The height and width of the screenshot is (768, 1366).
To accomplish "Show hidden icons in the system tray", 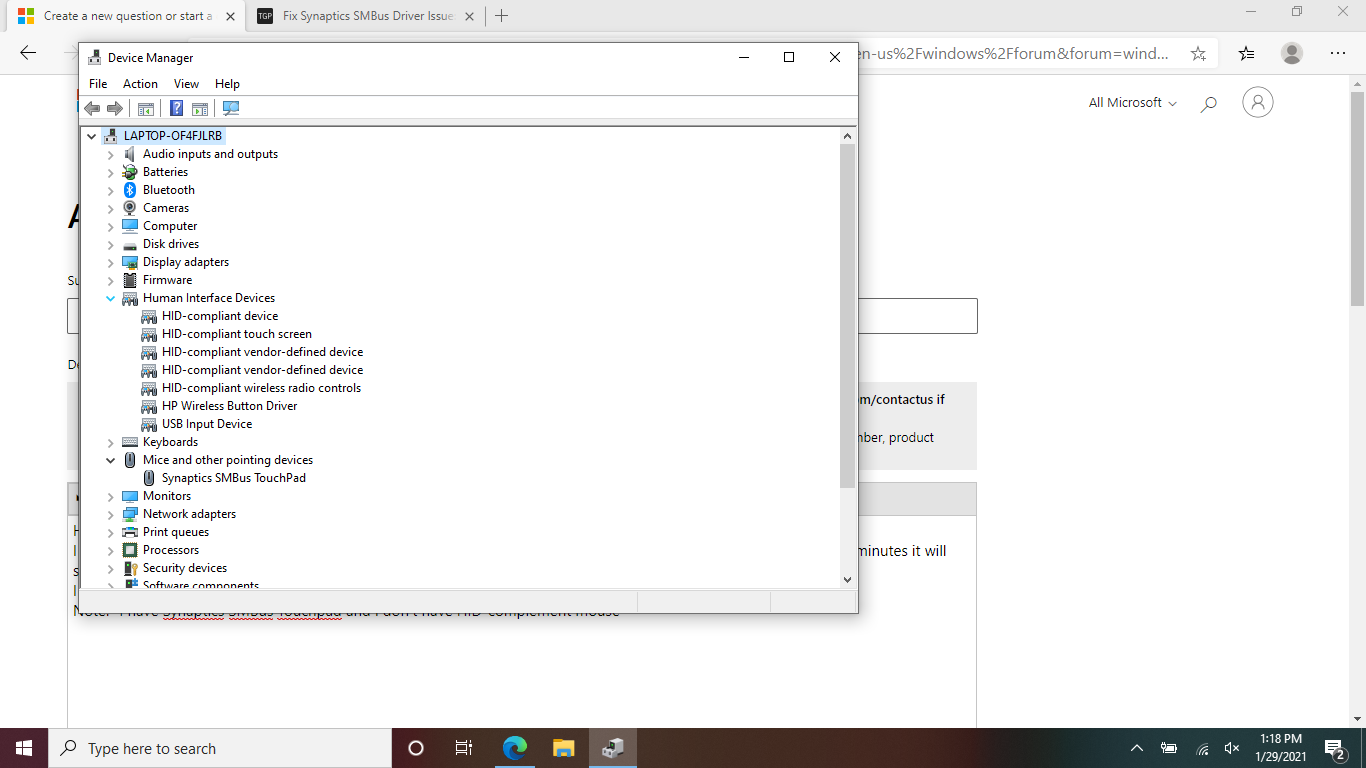I will 1137,748.
